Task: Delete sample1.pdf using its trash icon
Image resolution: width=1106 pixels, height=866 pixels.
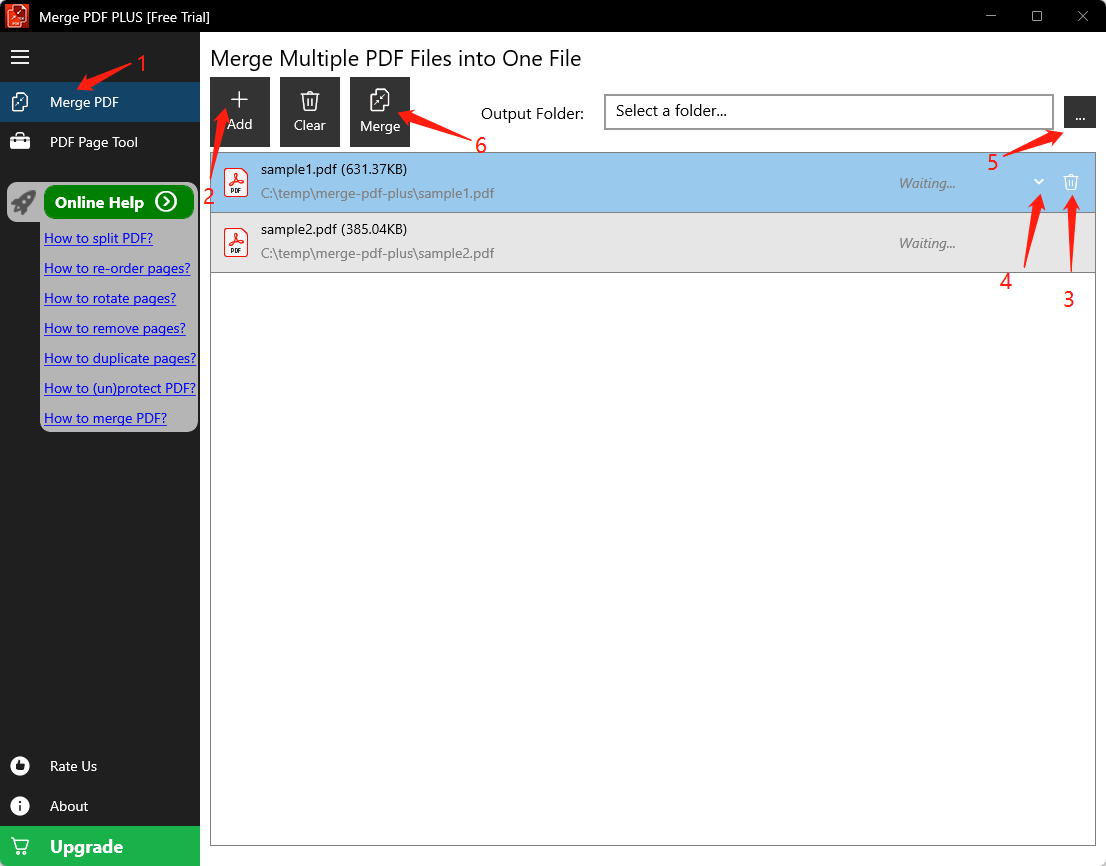Action: tap(1070, 182)
